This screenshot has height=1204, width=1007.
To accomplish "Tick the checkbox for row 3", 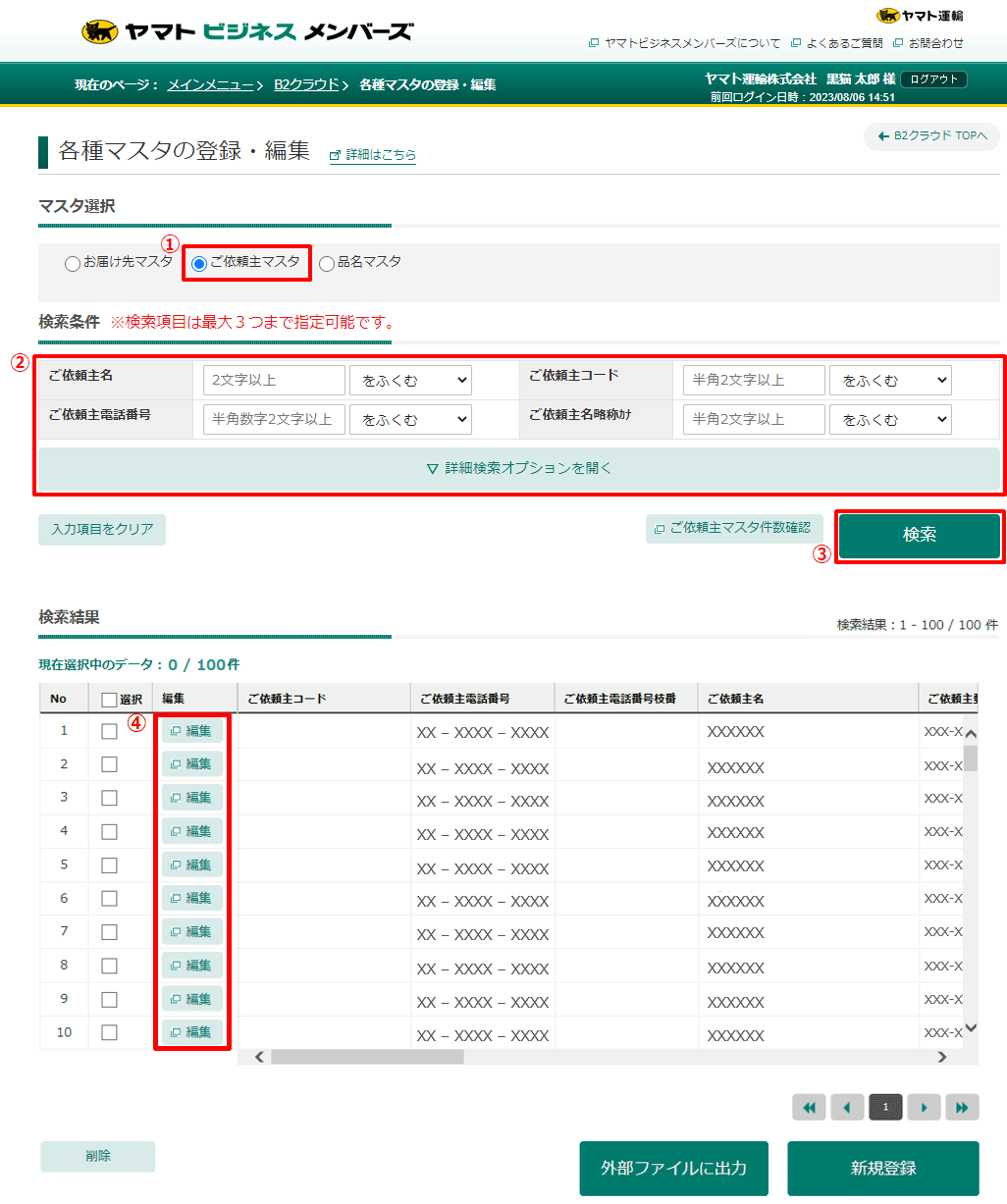I will pyautogui.click(x=109, y=798).
